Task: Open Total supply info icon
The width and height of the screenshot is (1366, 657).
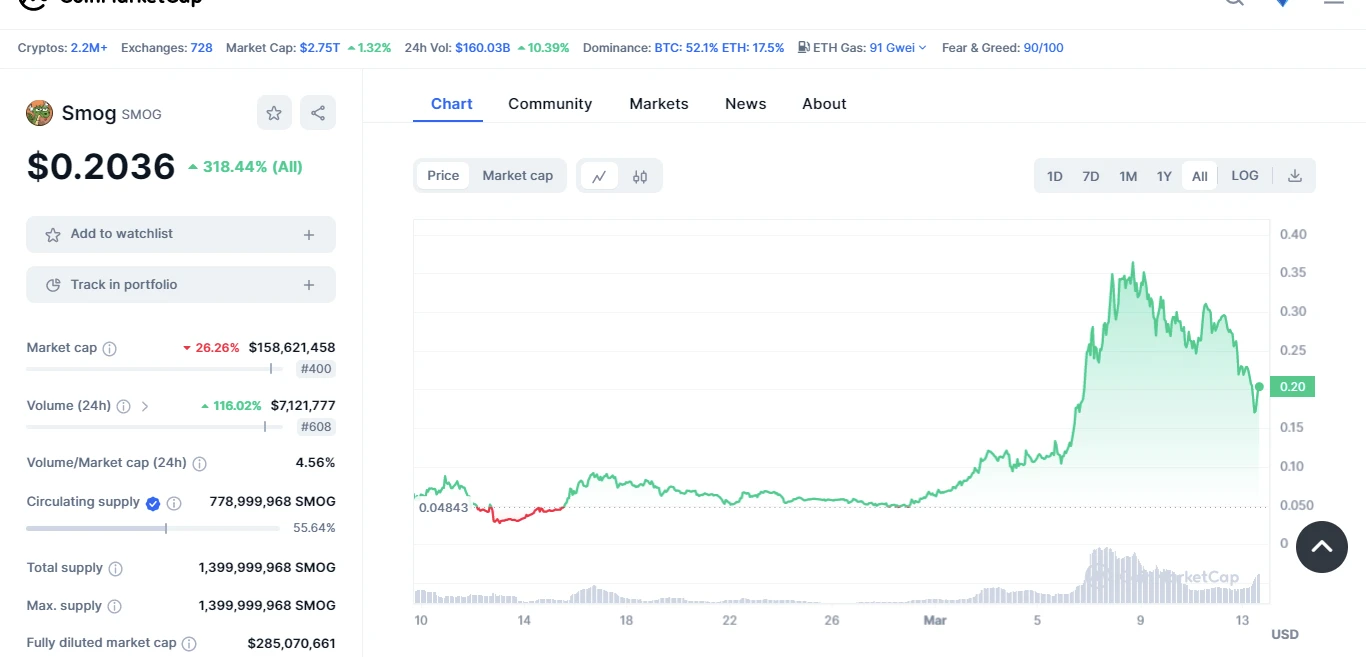Action: click(x=115, y=569)
